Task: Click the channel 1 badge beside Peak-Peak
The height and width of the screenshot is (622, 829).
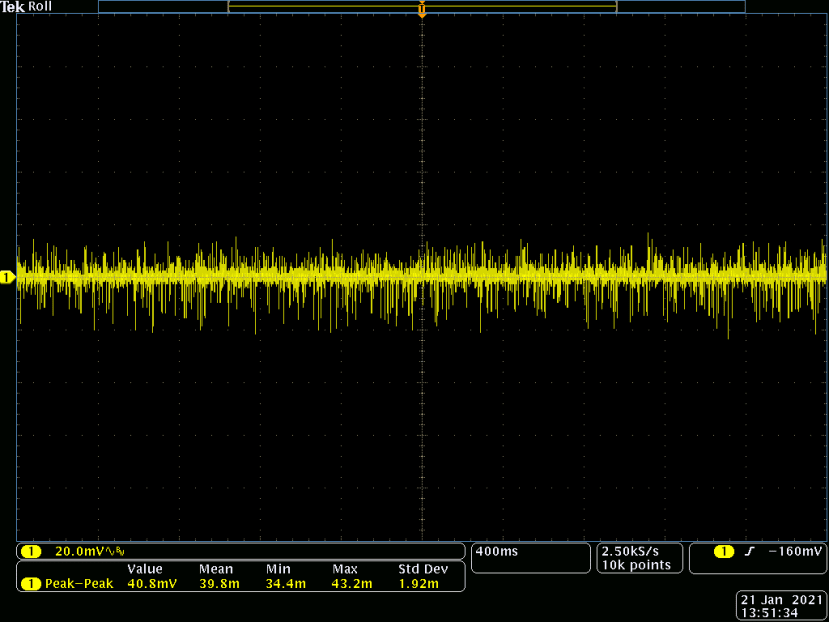Action: coord(30,583)
